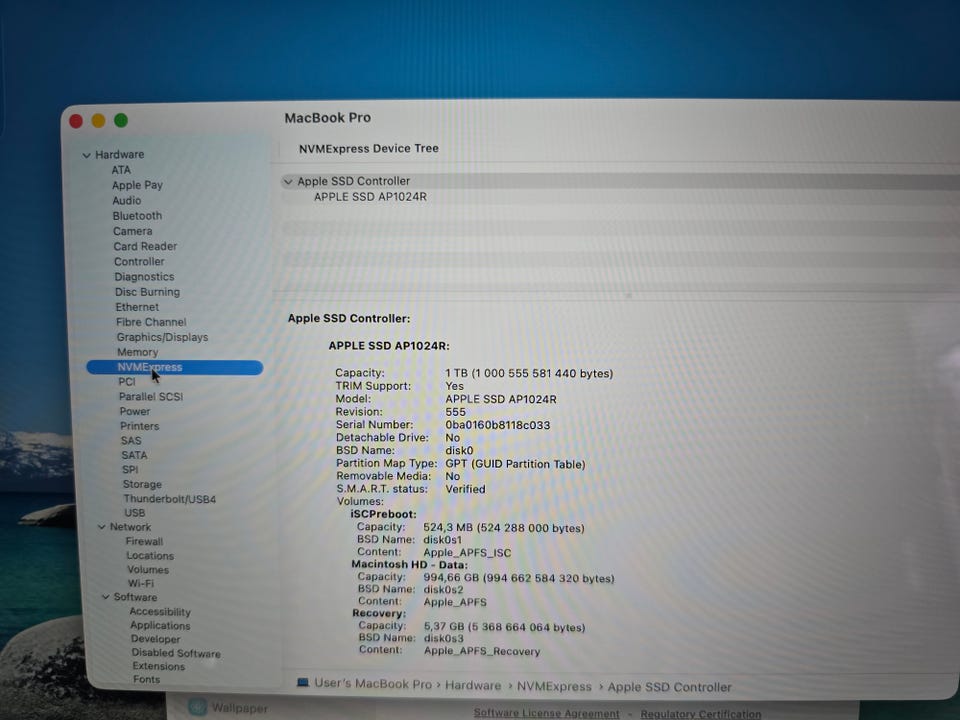Collapse the Network section chevron

(102, 527)
